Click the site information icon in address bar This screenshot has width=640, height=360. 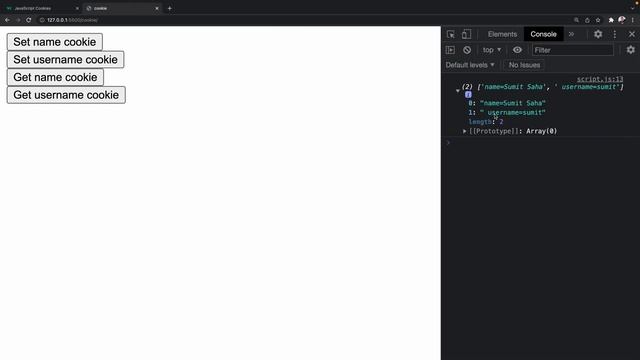pyautogui.click(x=42, y=20)
